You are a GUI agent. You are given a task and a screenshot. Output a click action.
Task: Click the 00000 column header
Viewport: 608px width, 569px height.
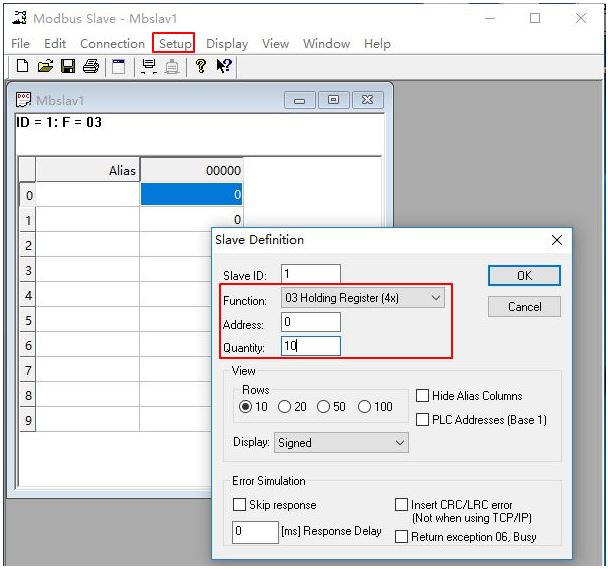pos(192,170)
